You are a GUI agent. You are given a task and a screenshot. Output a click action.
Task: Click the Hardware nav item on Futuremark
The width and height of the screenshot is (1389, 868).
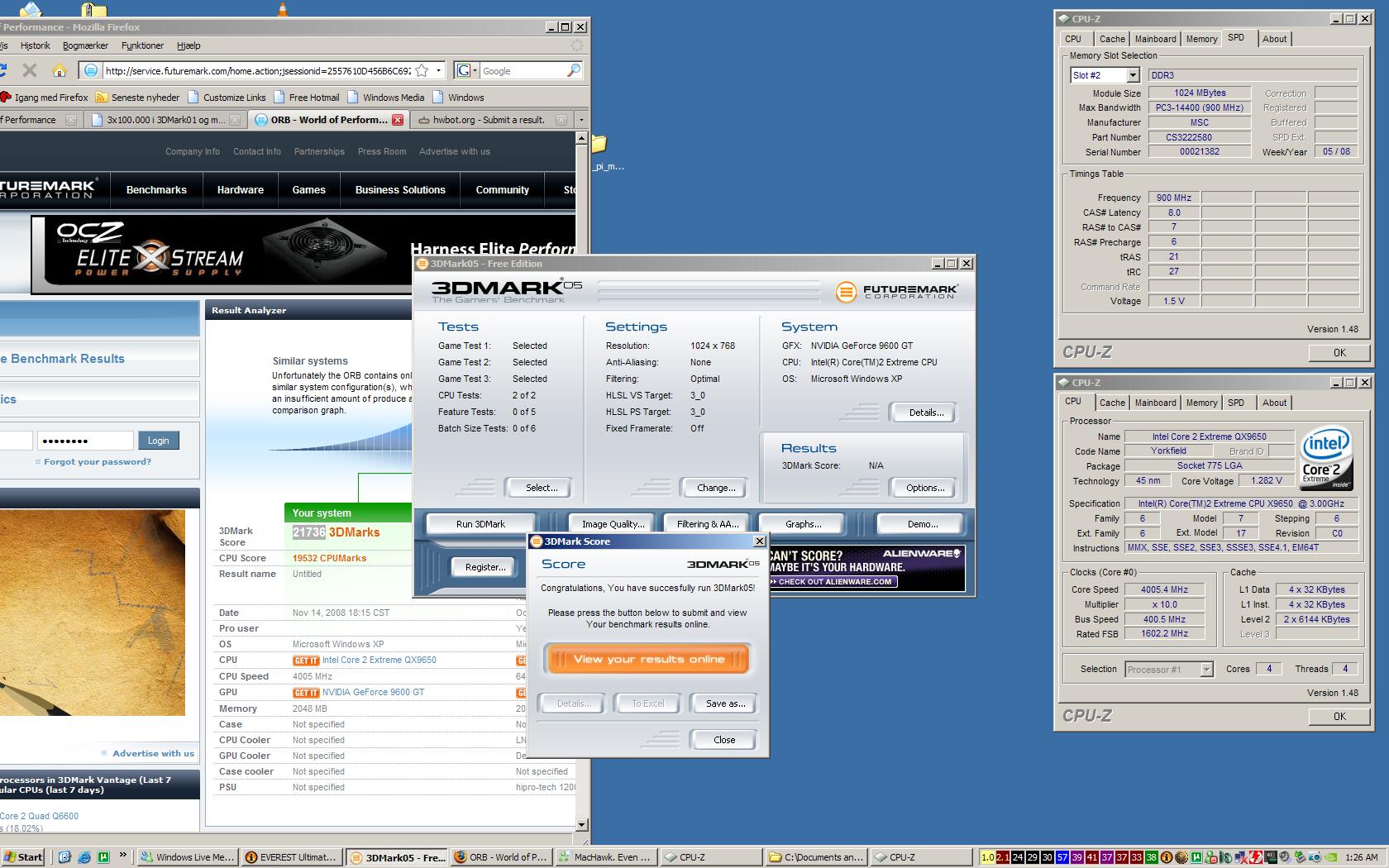click(241, 189)
